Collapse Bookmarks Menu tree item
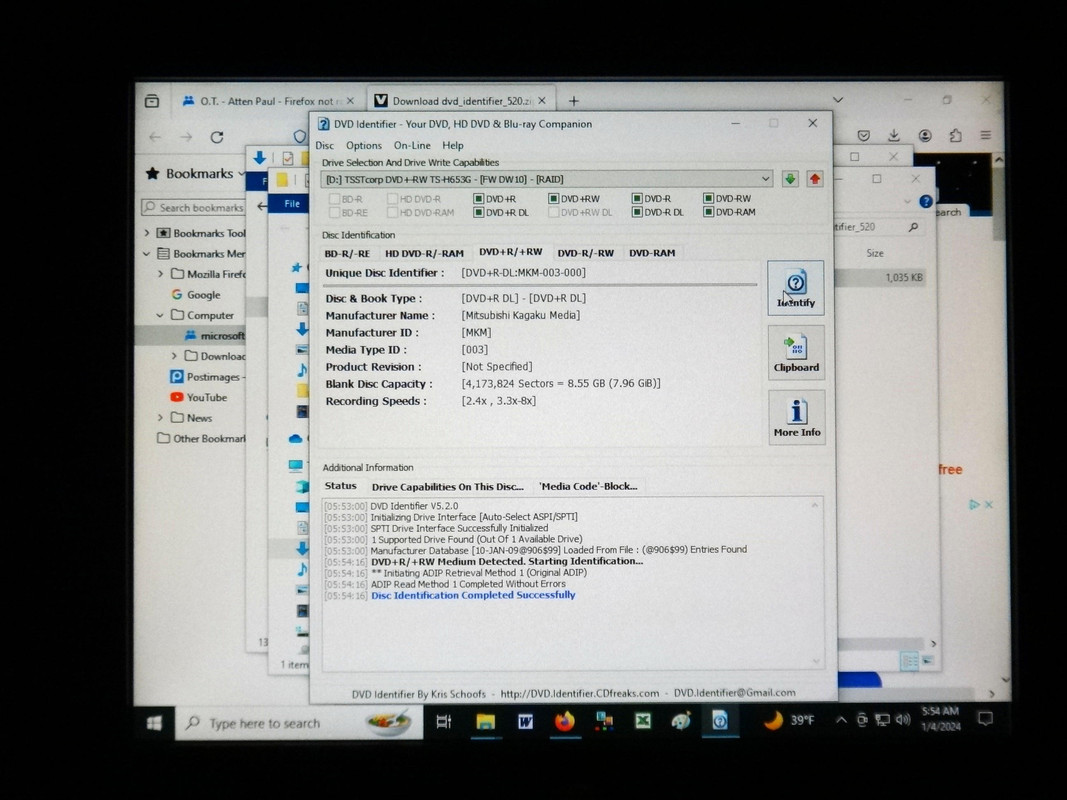Image resolution: width=1067 pixels, height=800 pixels. (x=147, y=254)
